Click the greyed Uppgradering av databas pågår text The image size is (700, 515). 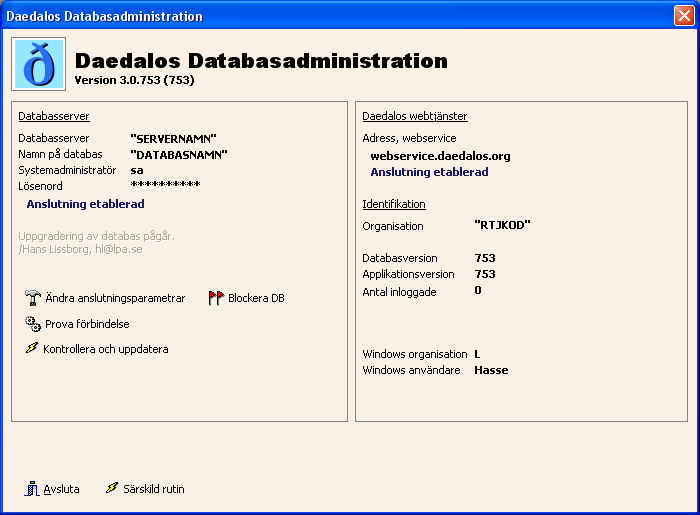(96, 236)
